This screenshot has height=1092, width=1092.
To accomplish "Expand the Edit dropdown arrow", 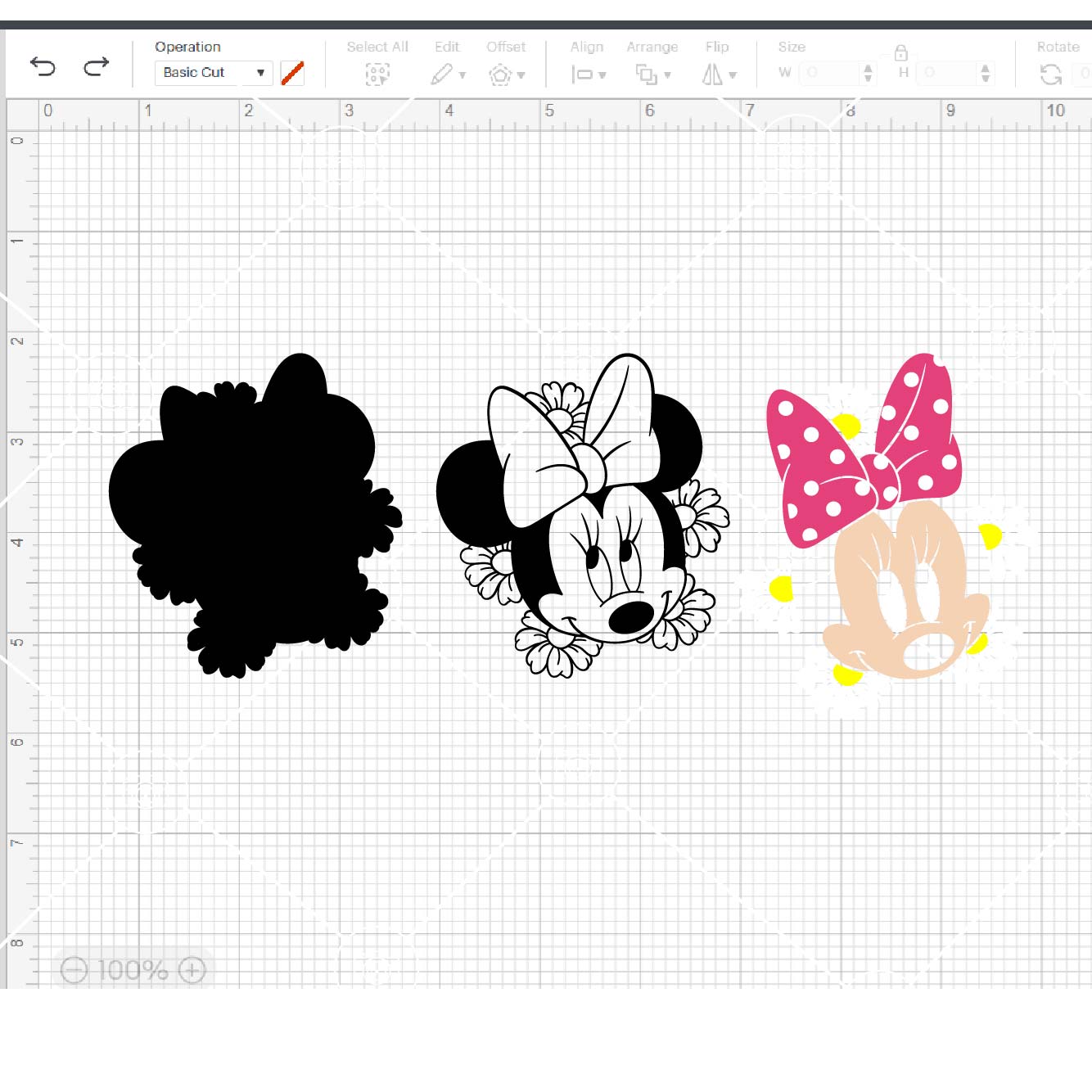I will 463,75.
